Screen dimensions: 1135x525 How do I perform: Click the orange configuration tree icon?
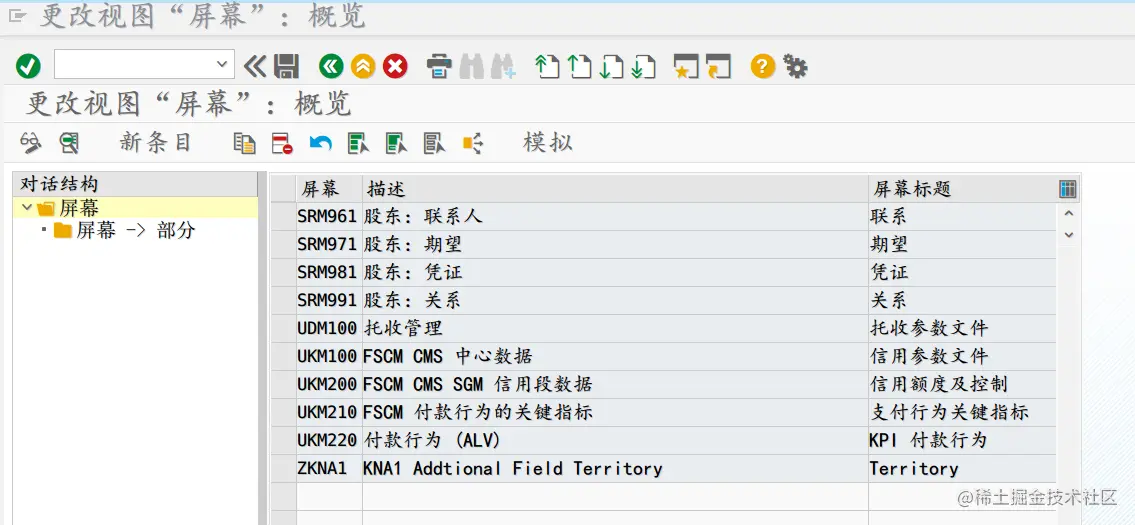click(473, 143)
